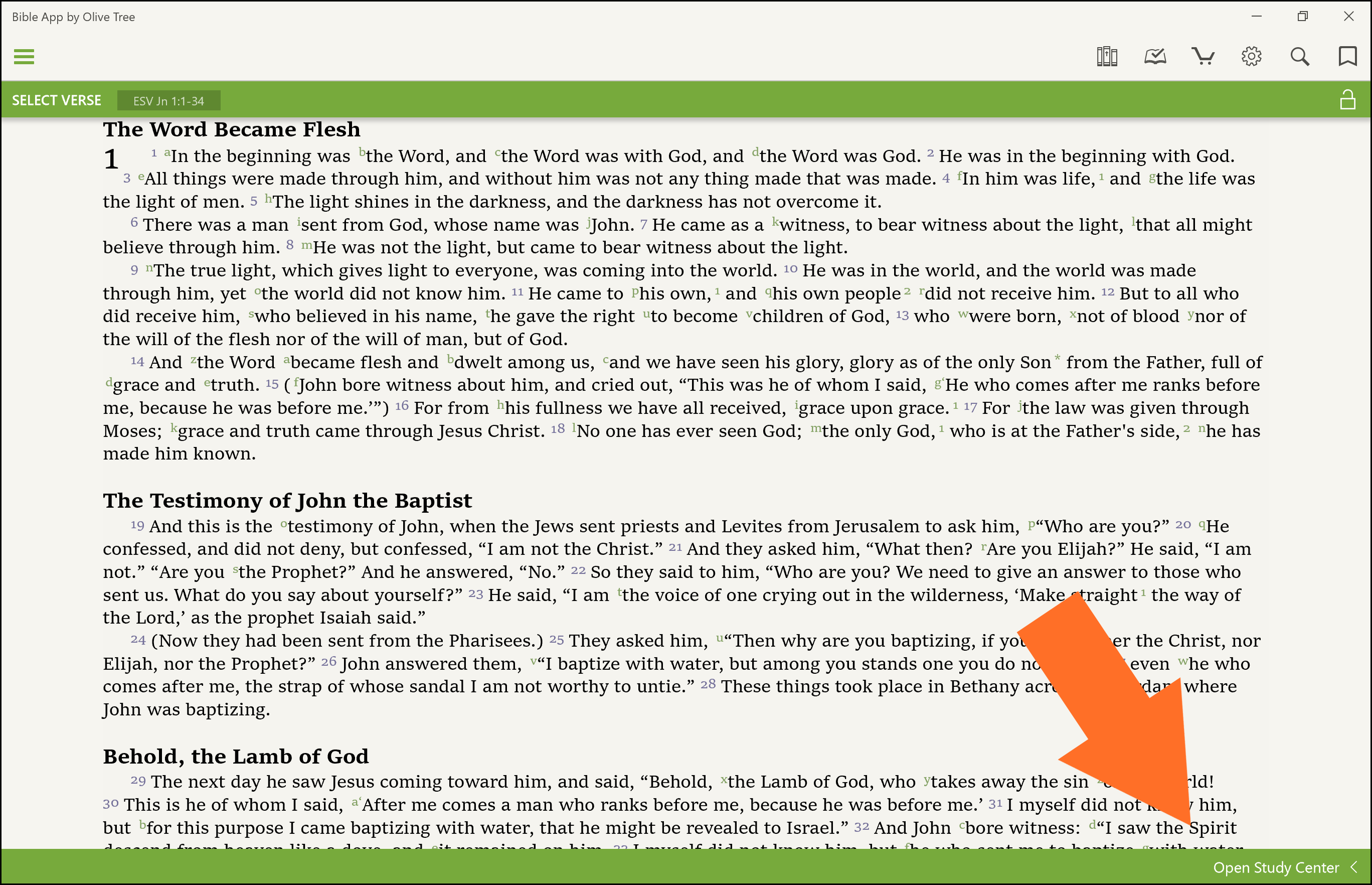Click verse number 14
The width and height of the screenshot is (1372, 885).
click(x=137, y=361)
